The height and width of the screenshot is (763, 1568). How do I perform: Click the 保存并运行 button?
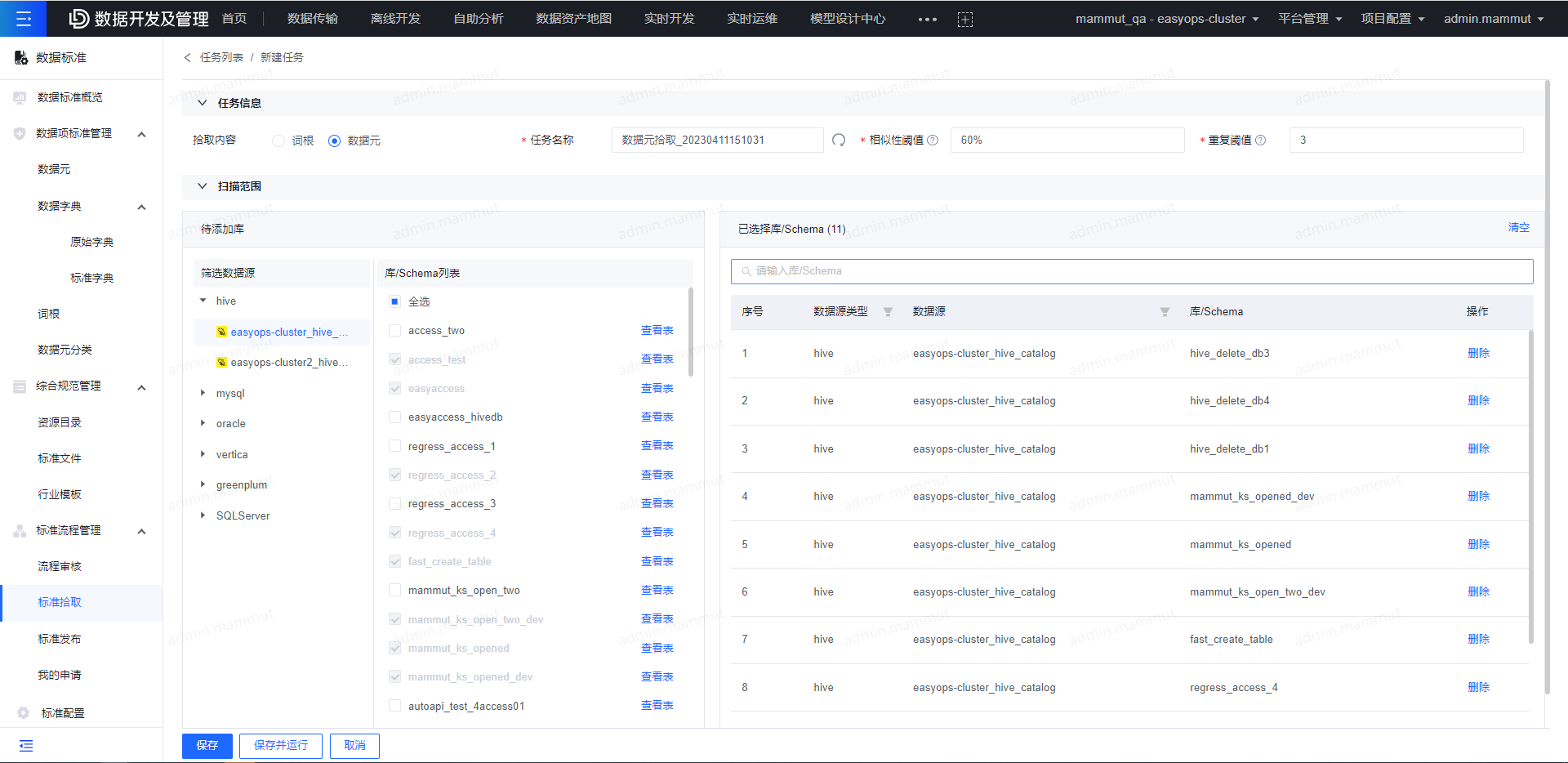281,746
